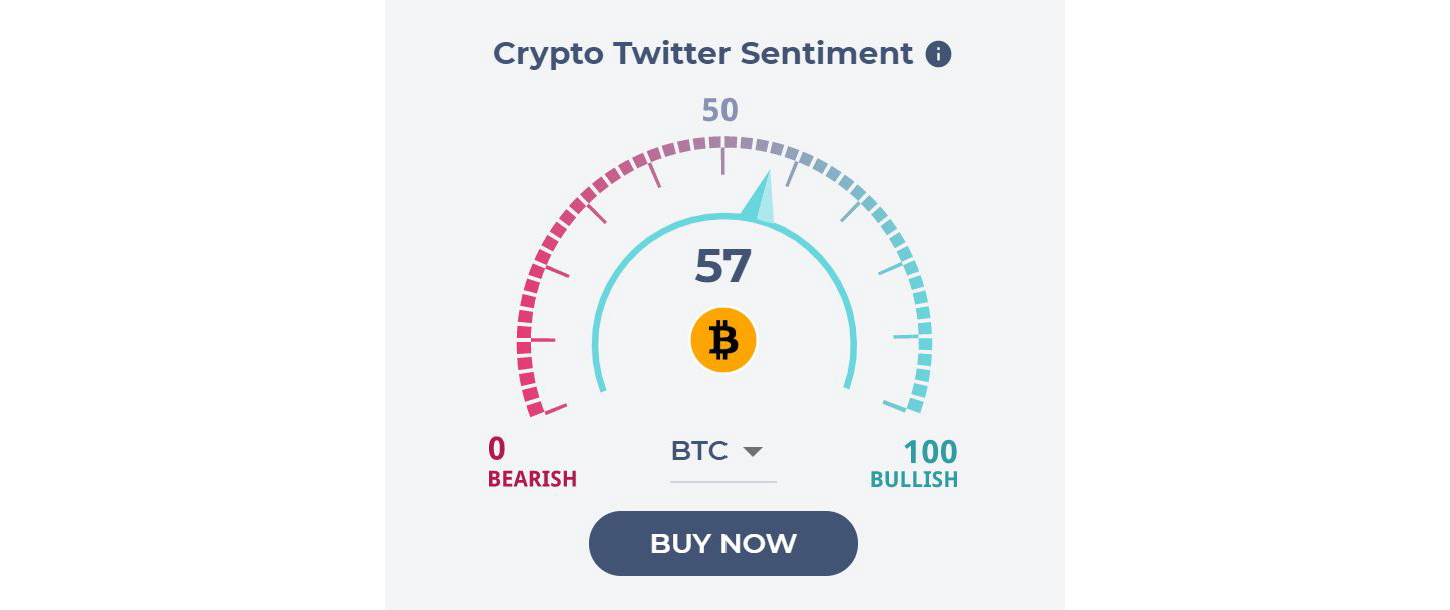Click the sentiment score 57

(x=723, y=266)
